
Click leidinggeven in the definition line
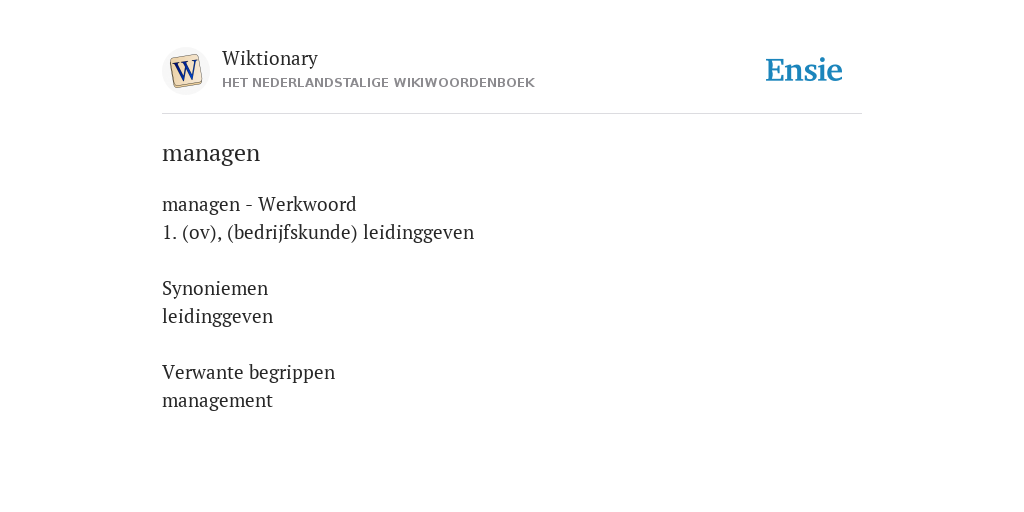[419, 232]
